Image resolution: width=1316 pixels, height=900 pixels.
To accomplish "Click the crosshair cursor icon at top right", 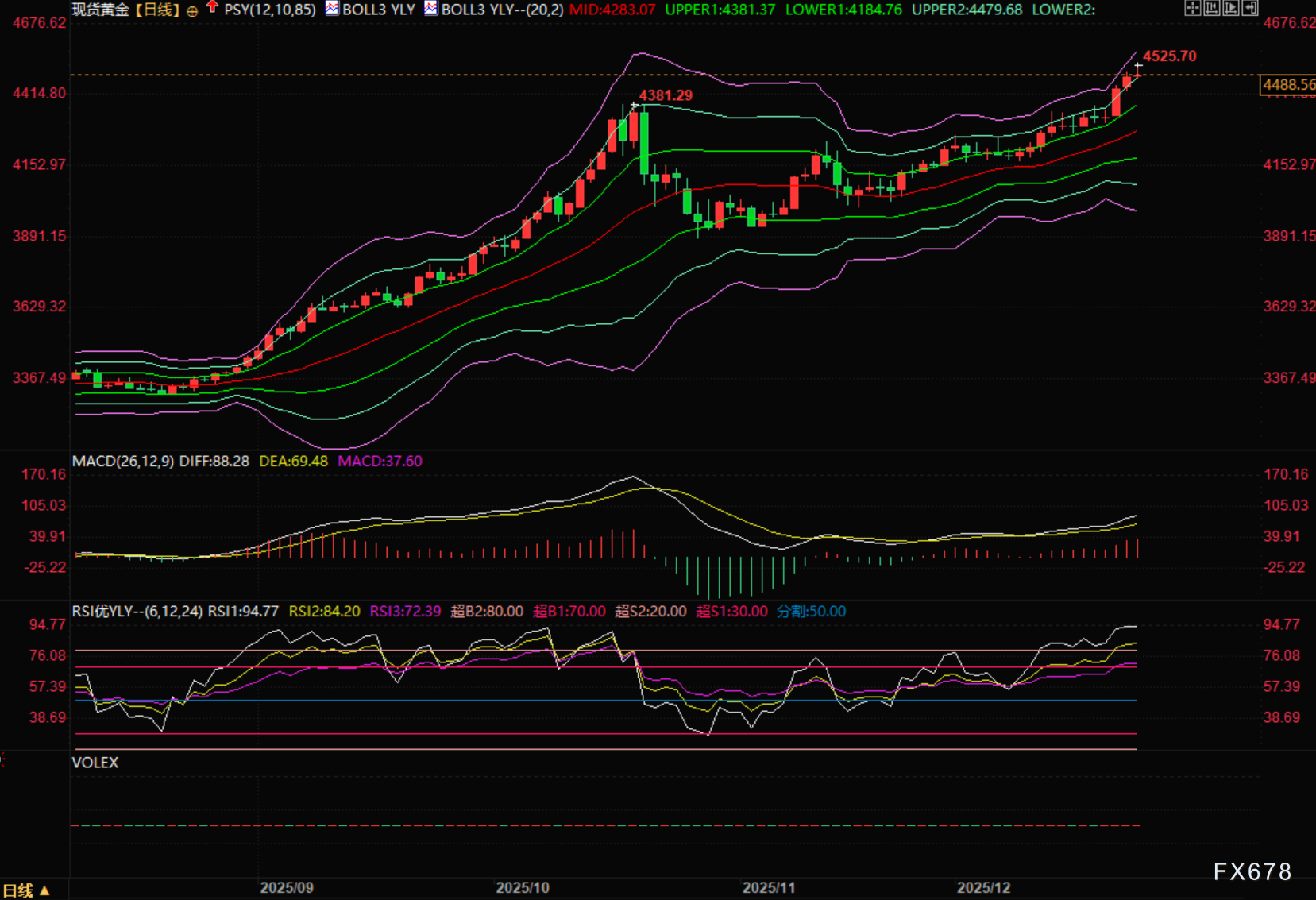I will (x=1192, y=9).
